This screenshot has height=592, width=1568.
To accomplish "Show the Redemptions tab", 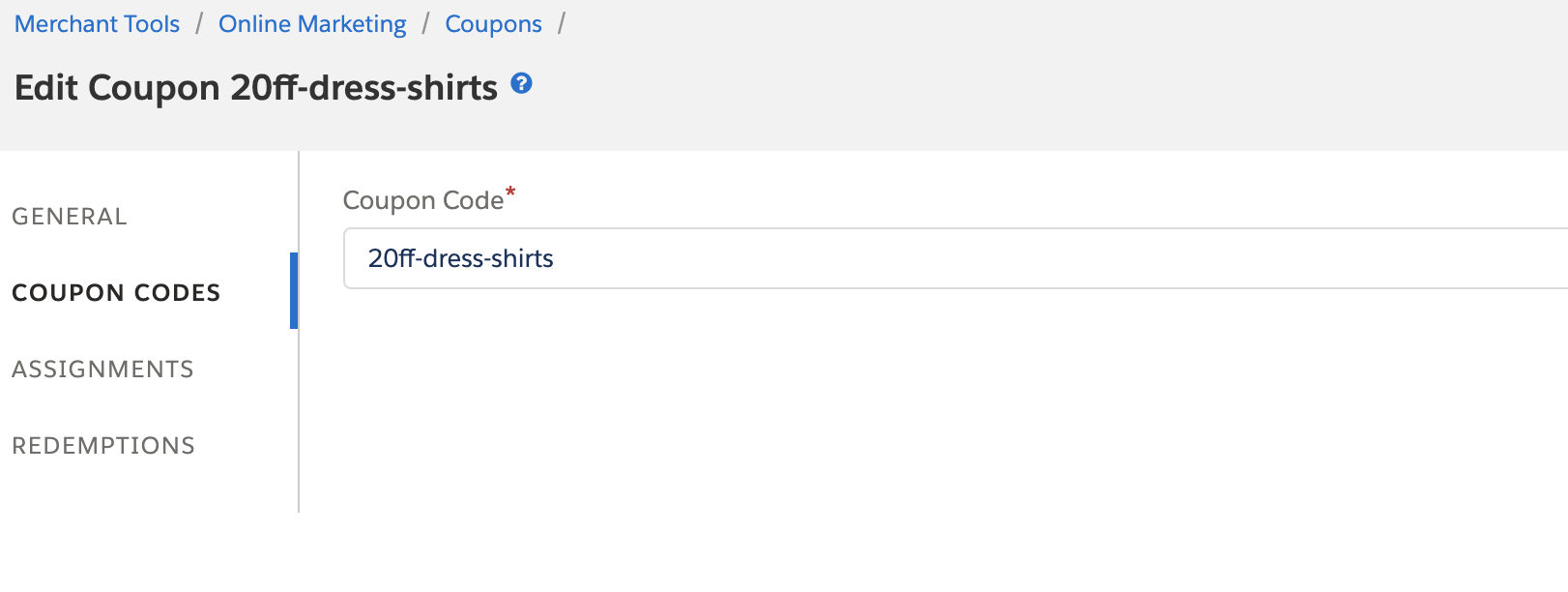I will [x=103, y=446].
